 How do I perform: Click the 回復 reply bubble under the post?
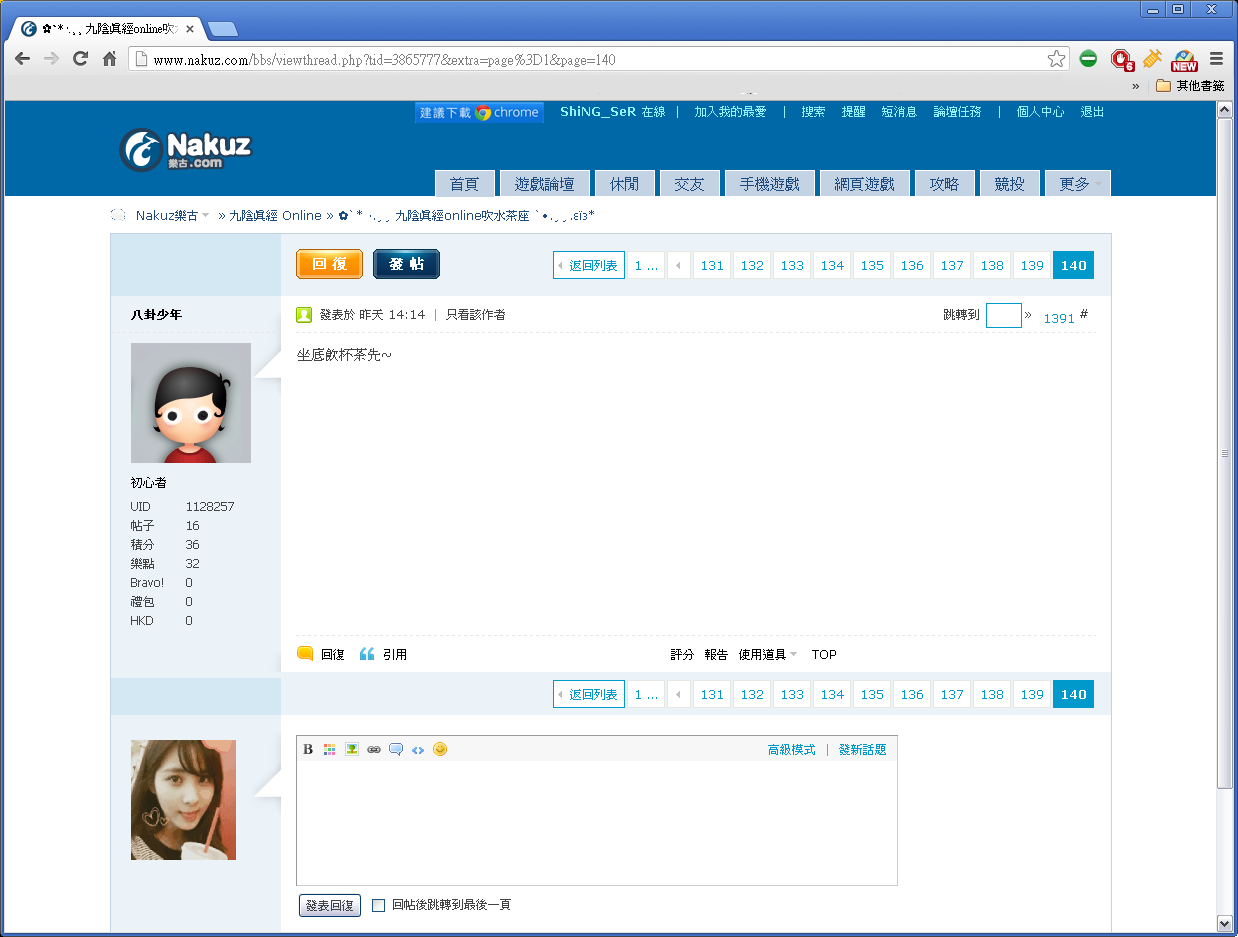(305, 654)
